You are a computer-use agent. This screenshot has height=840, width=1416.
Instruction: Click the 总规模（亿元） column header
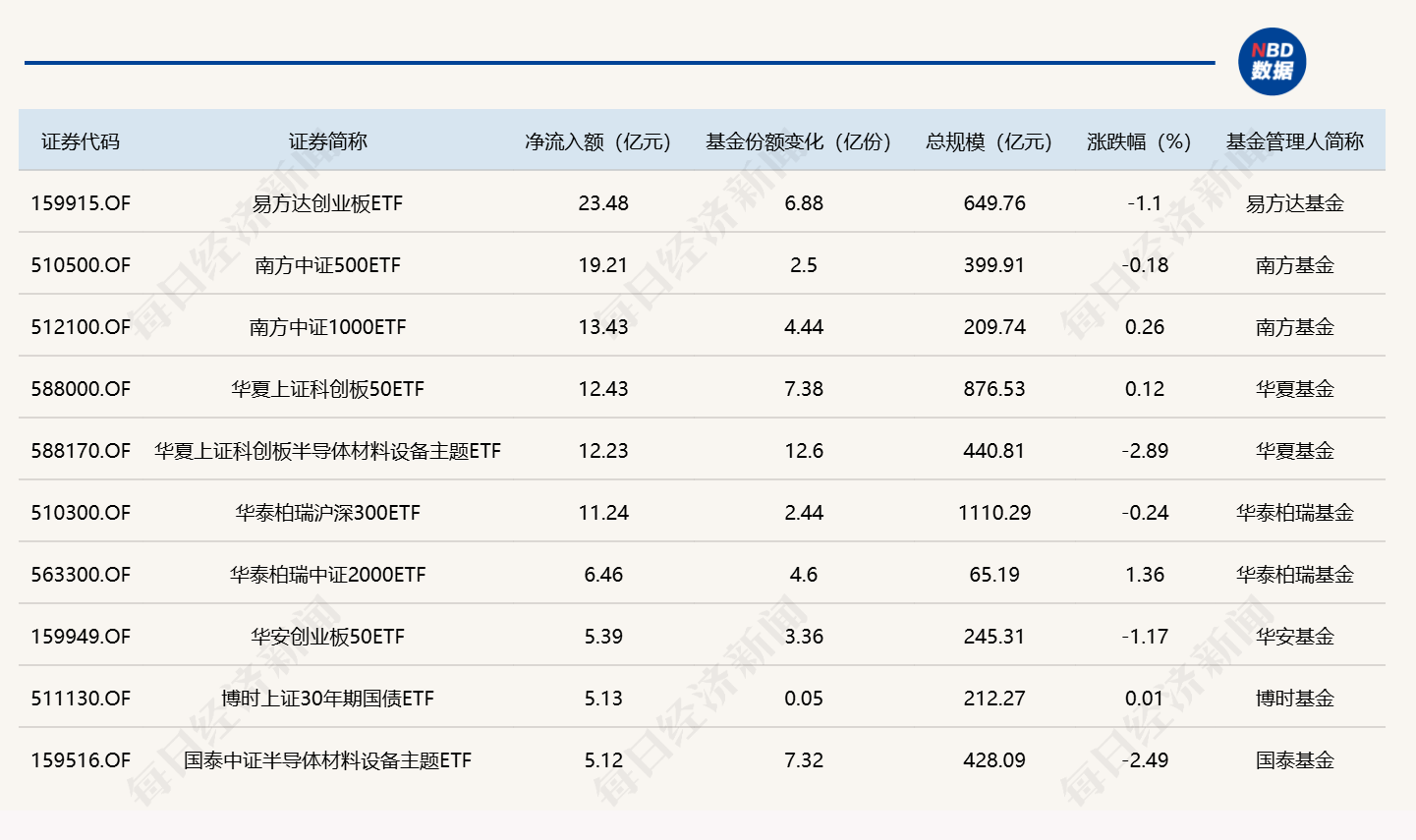tap(990, 141)
